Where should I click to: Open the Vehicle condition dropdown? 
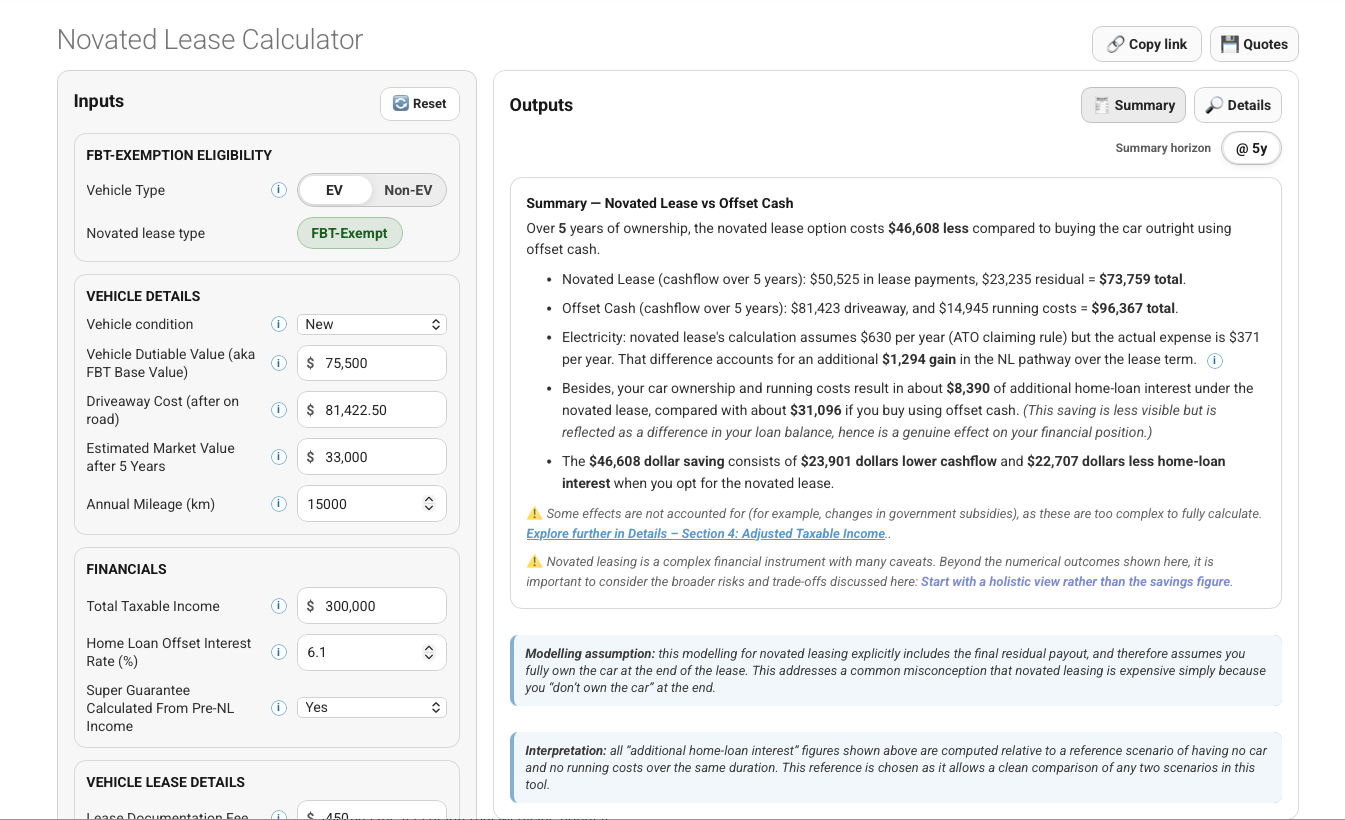click(372, 324)
